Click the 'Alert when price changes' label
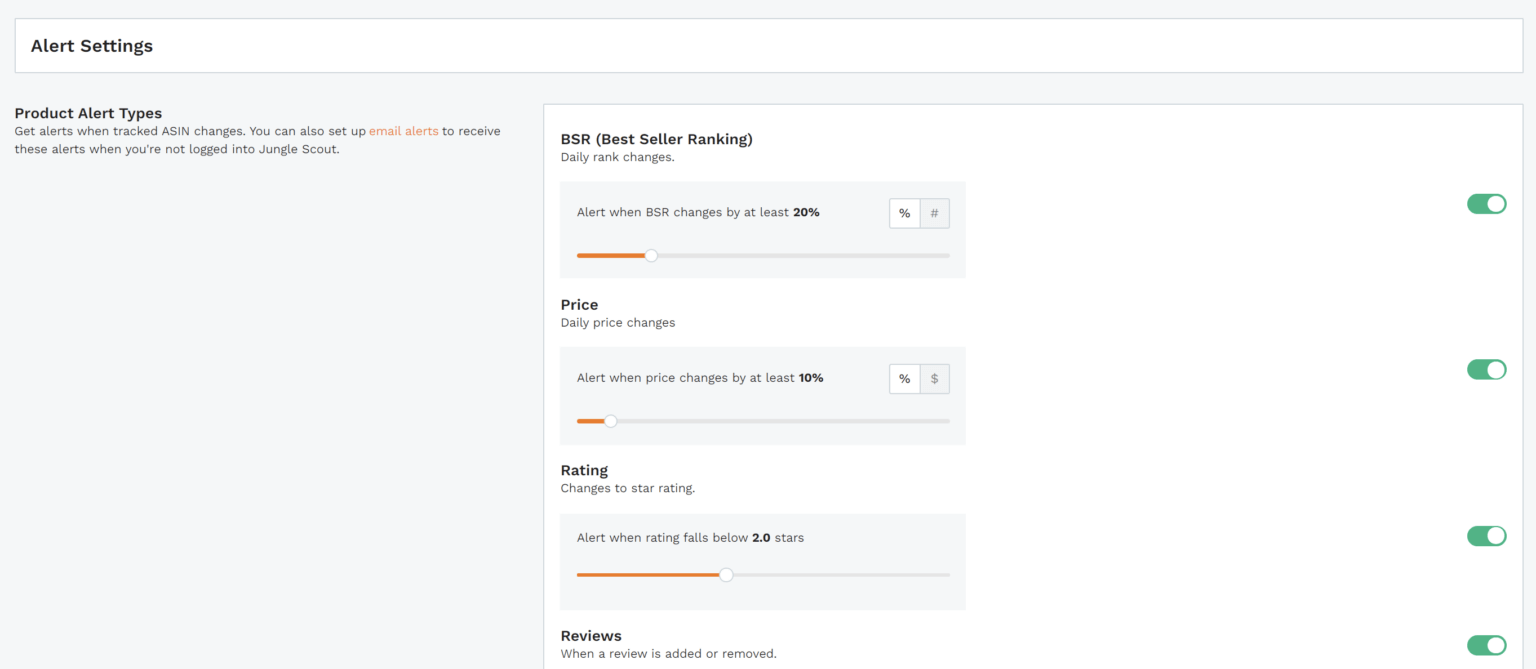Viewport: 1536px width, 669px height. pos(700,378)
